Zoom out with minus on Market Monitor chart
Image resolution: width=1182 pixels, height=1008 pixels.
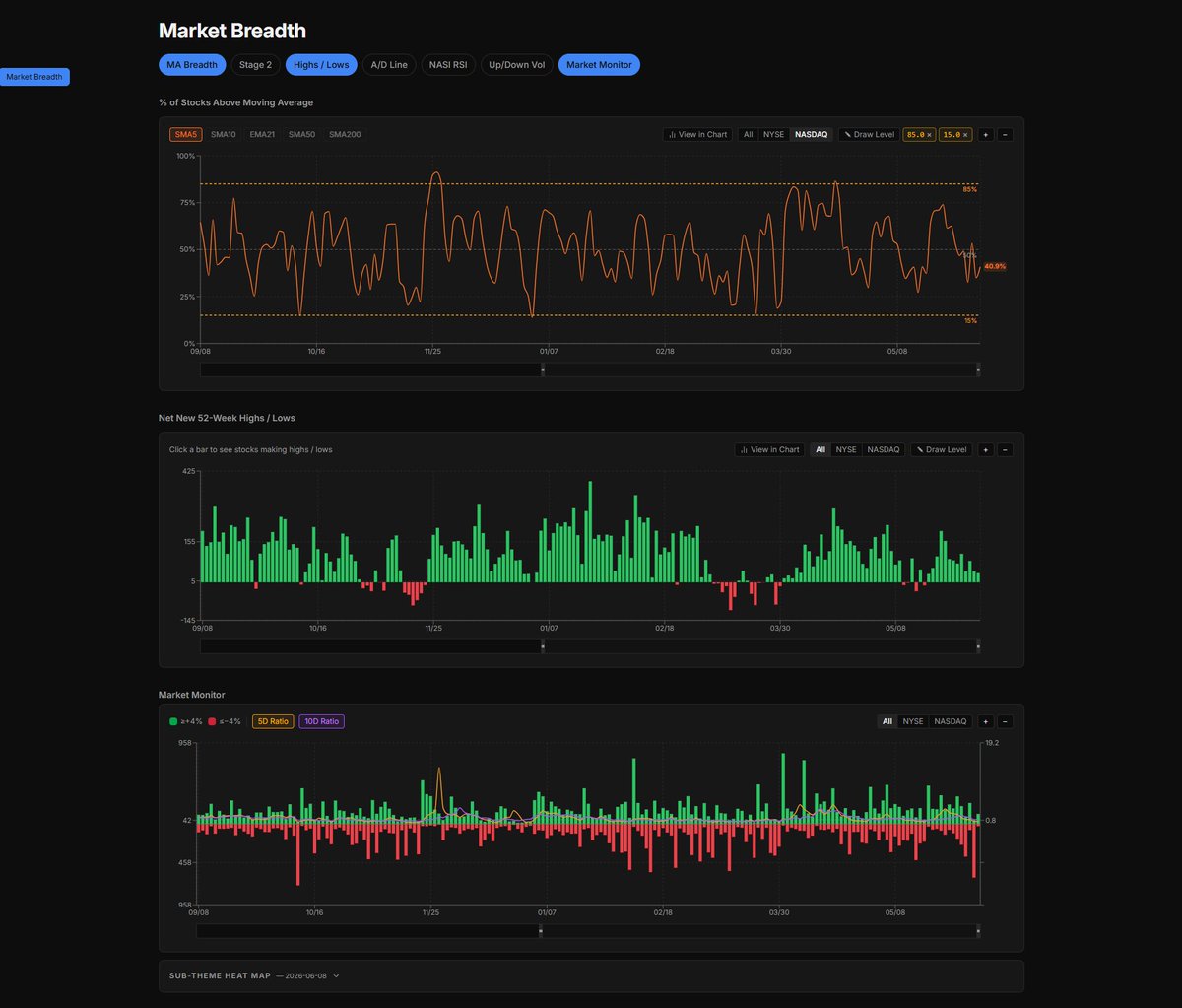(1005, 721)
